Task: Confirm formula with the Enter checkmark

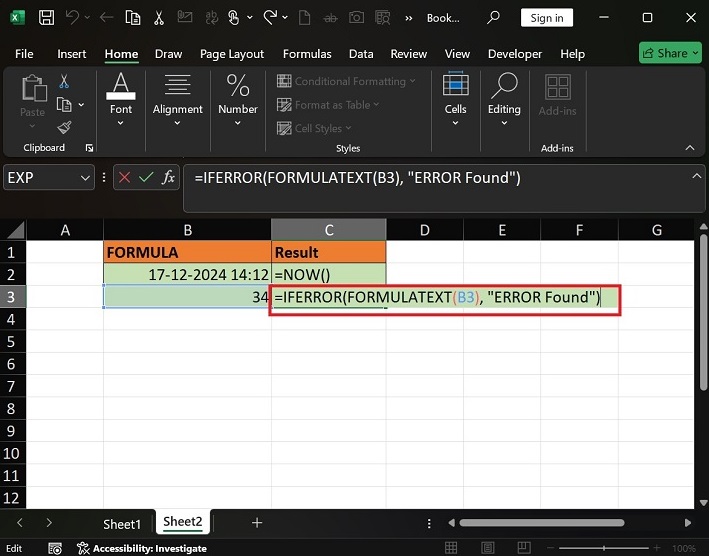Action: tap(147, 177)
